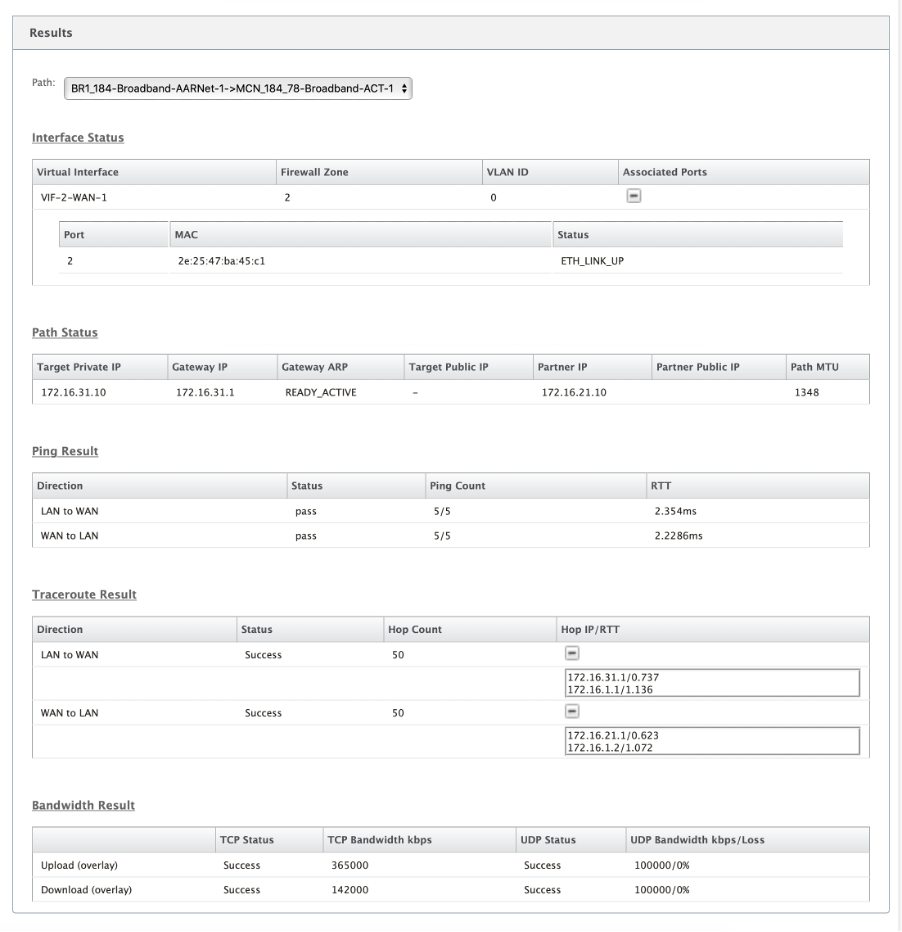Click the Download TCP bandwidth value 142000
902x932 pixels.
pos(350,890)
